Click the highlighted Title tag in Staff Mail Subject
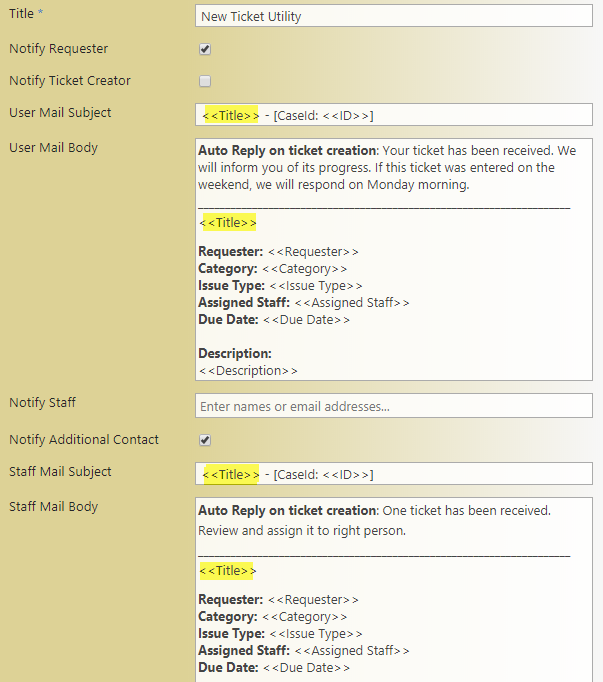This screenshot has height=682, width=603. point(231,475)
